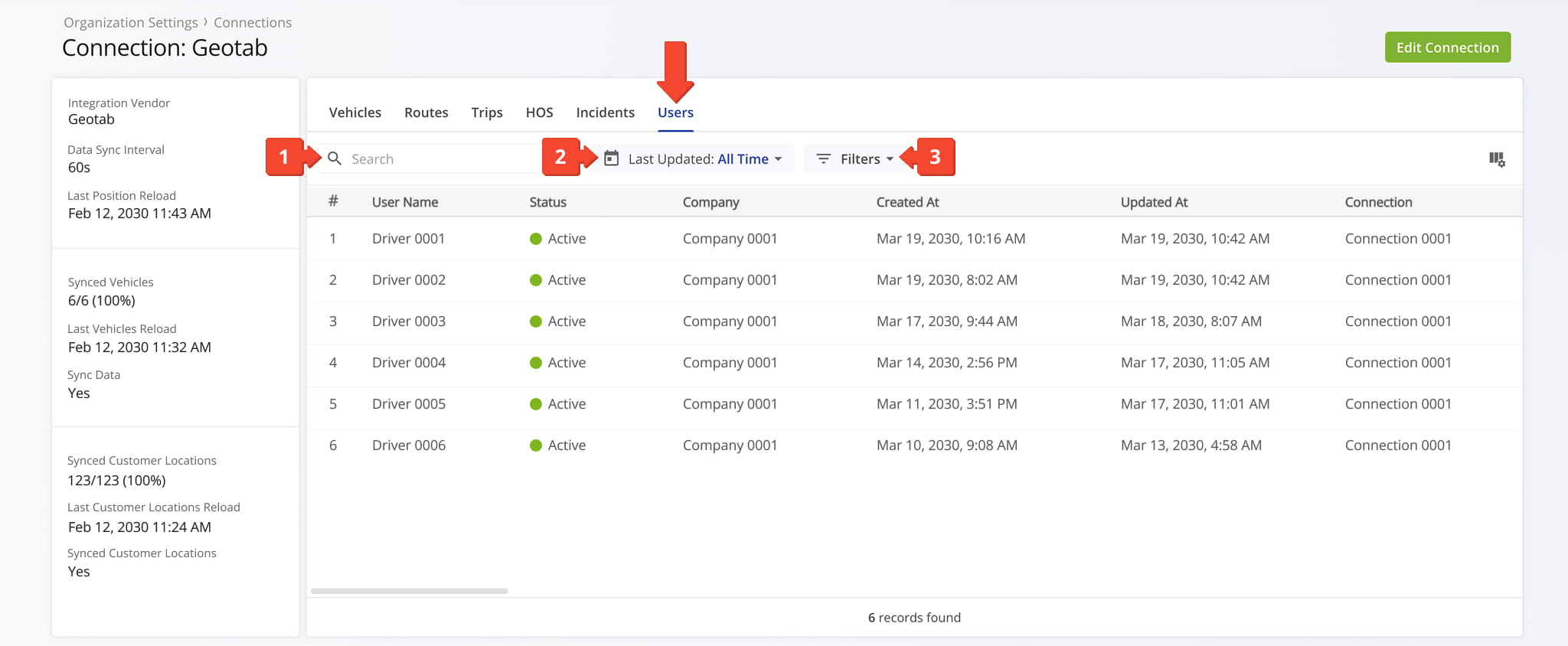
Task: Select the Driver 0001 row name
Action: [408, 239]
